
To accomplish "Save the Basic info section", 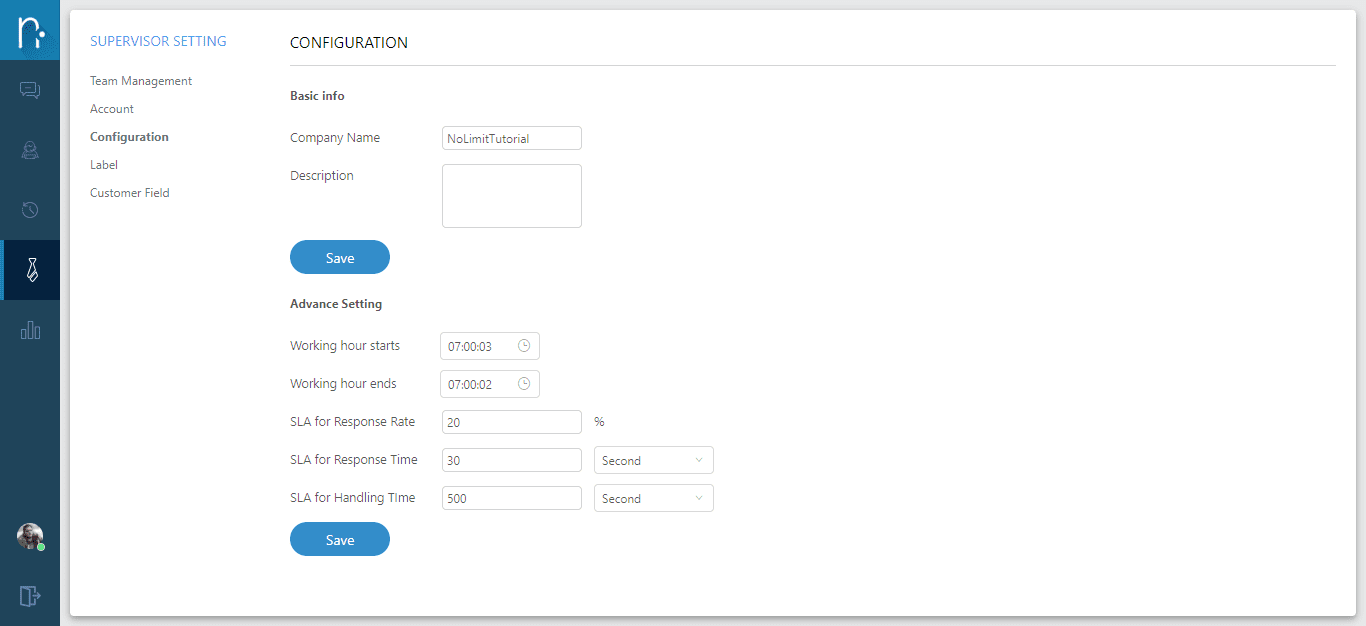I will tap(340, 258).
